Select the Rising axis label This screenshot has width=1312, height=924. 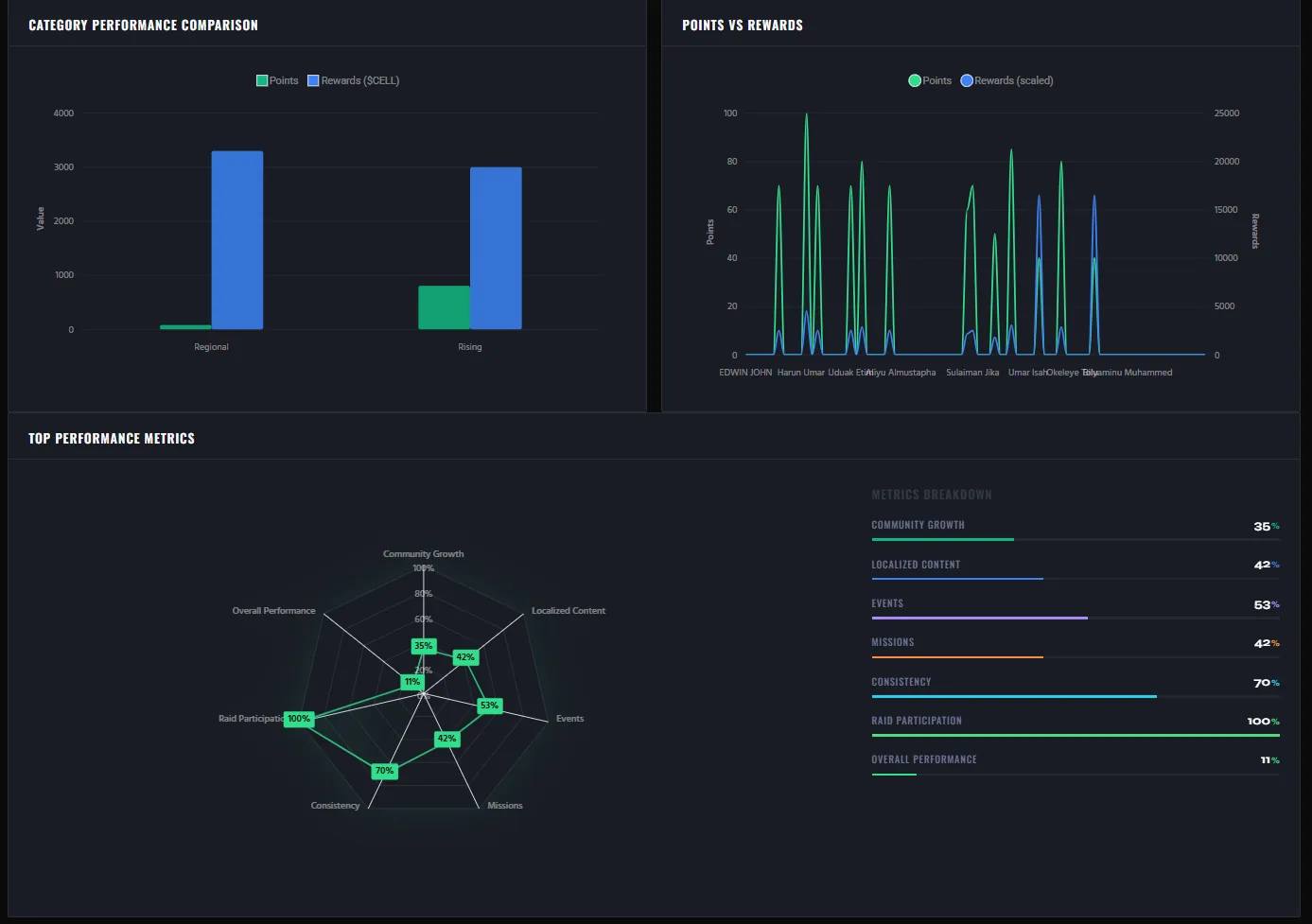click(470, 347)
